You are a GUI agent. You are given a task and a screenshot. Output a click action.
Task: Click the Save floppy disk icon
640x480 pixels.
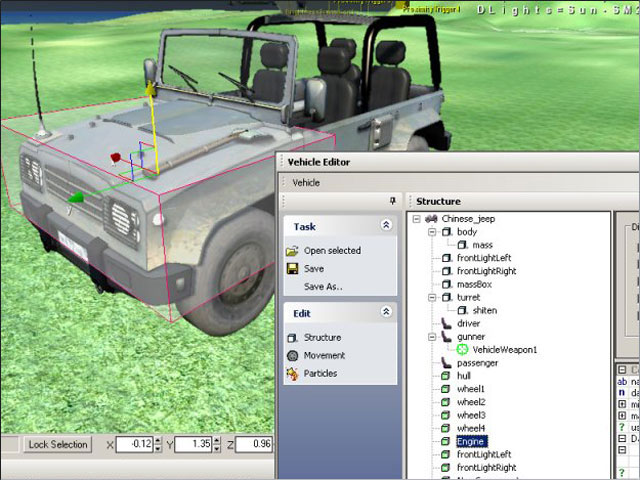292,269
